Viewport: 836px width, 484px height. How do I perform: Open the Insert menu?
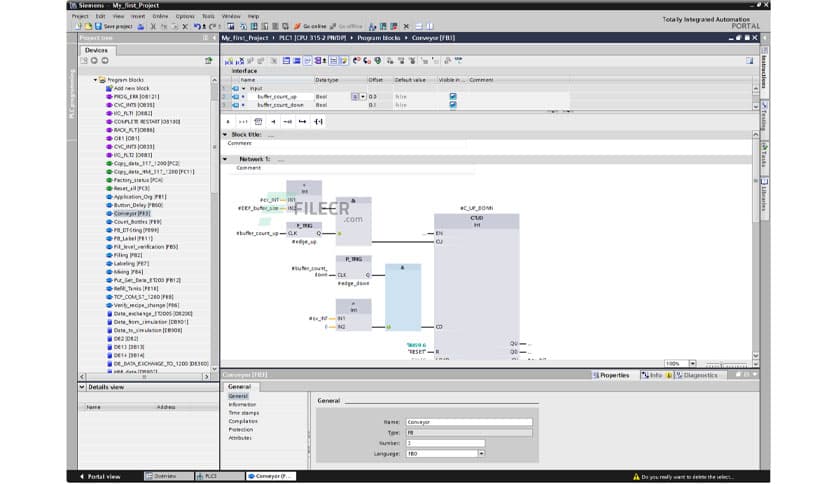tap(138, 16)
